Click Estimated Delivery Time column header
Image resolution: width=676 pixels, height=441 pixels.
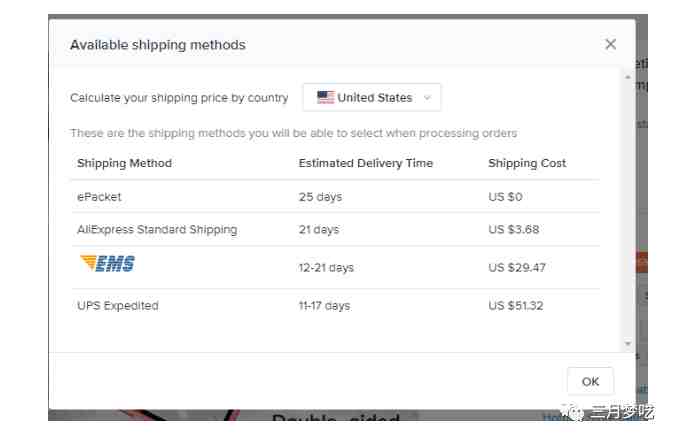[x=366, y=163]
